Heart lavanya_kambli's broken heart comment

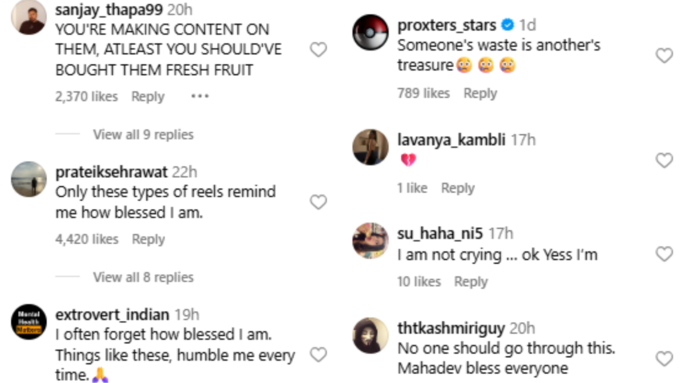click(x=664, y=160)
